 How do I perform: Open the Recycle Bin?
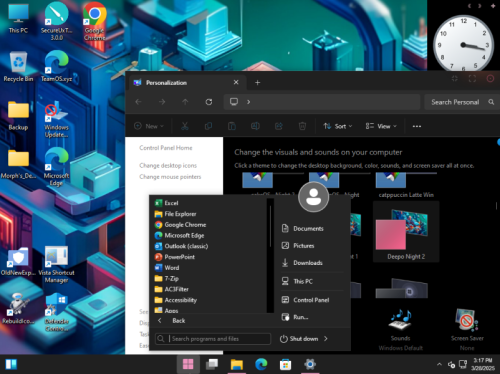point(18,67)
